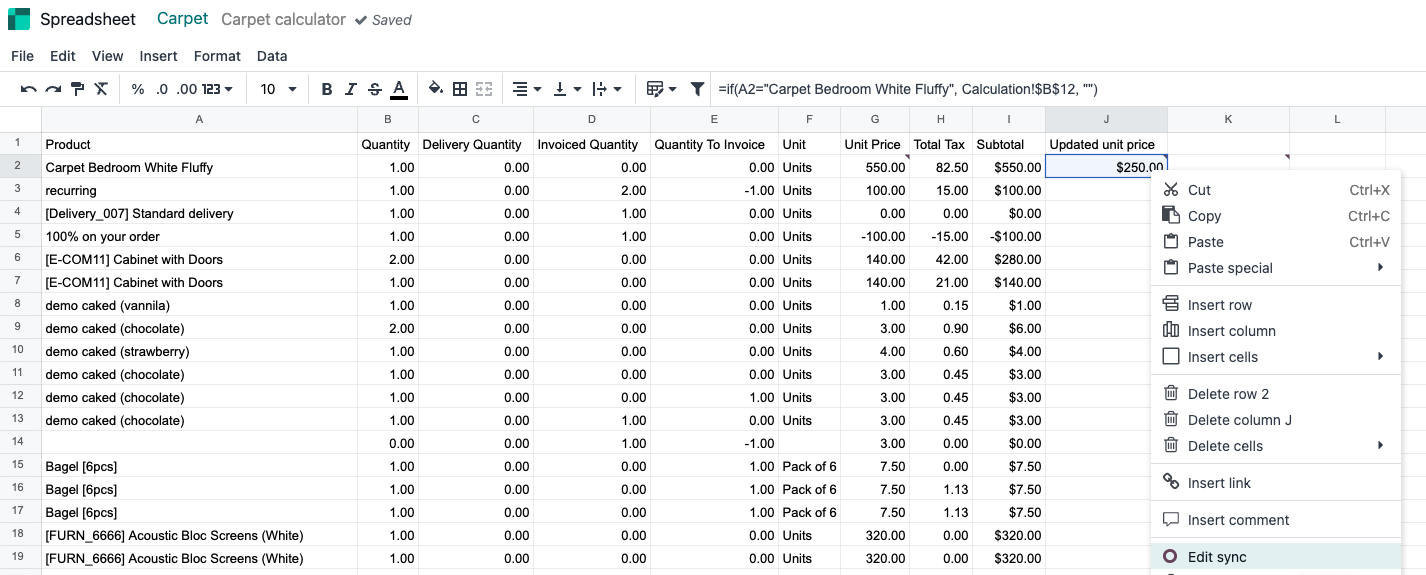Open the font size dropdown

pyautogui.click(x=279, y=89)
